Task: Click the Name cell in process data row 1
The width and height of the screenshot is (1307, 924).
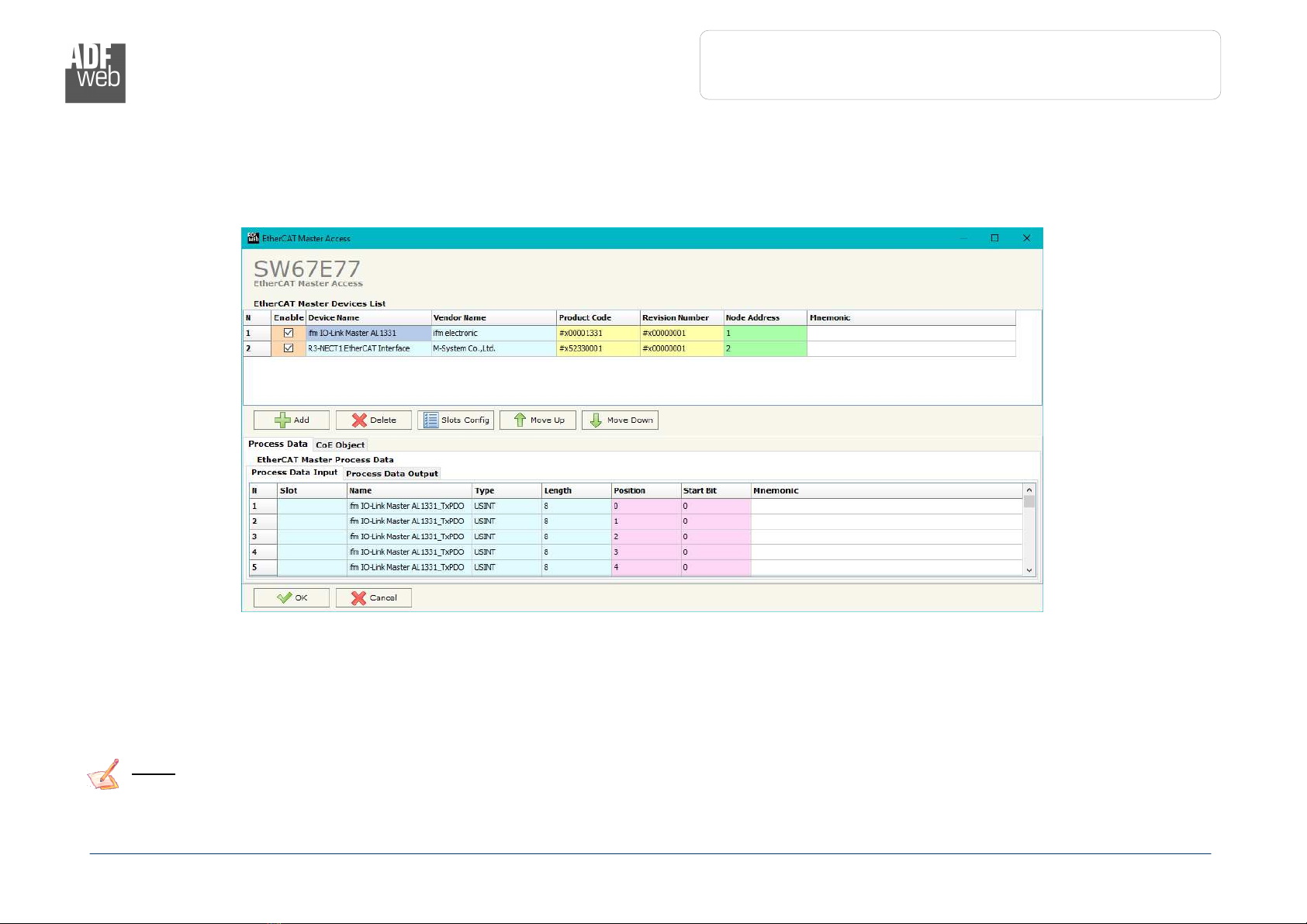Action: click(x=410, y=506)
